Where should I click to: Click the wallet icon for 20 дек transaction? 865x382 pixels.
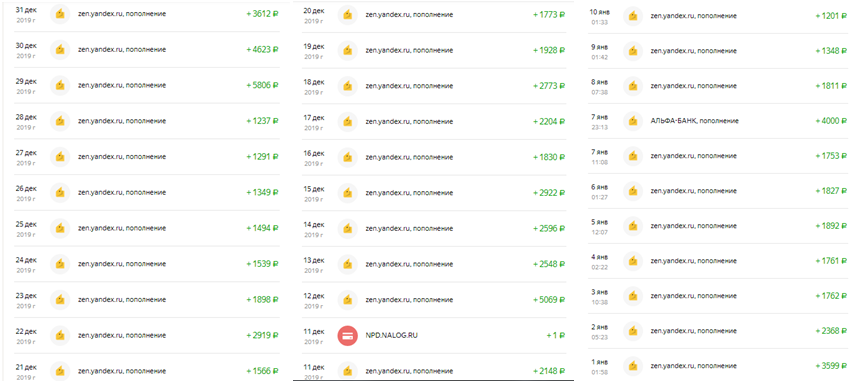coord(348,15)
